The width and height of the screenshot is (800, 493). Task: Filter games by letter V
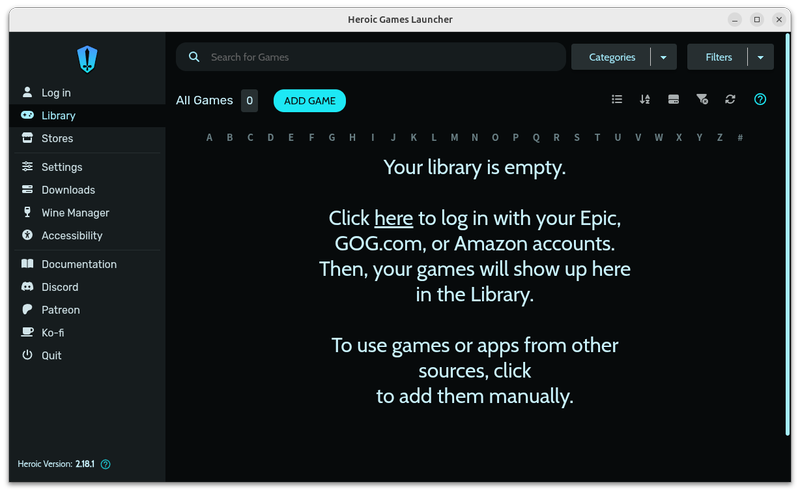[638, 137]
